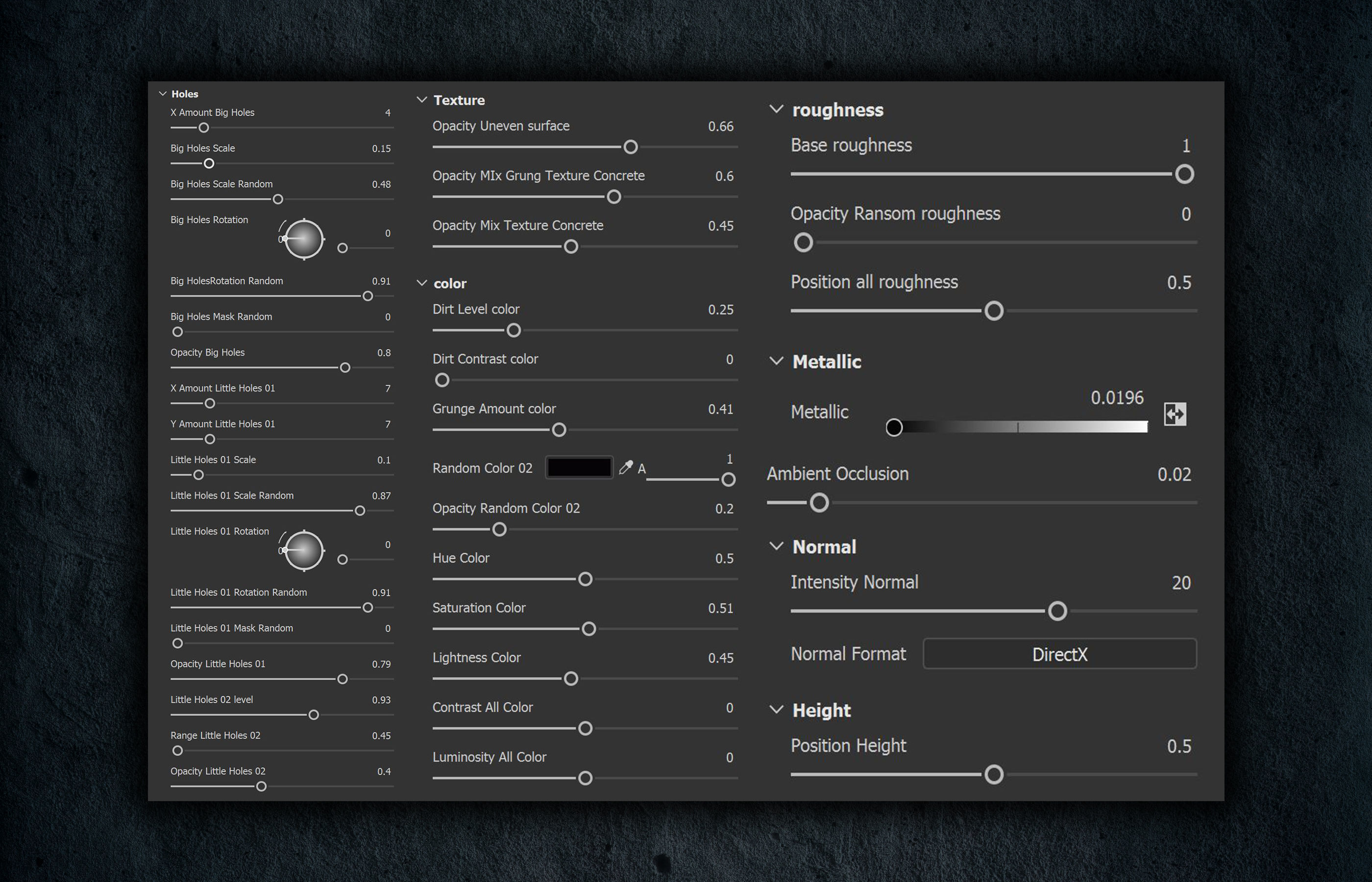This screenshot has width=1372, height=882.
Task: Collapse the Metallic section chevron
Action: (x=776, y=361)
